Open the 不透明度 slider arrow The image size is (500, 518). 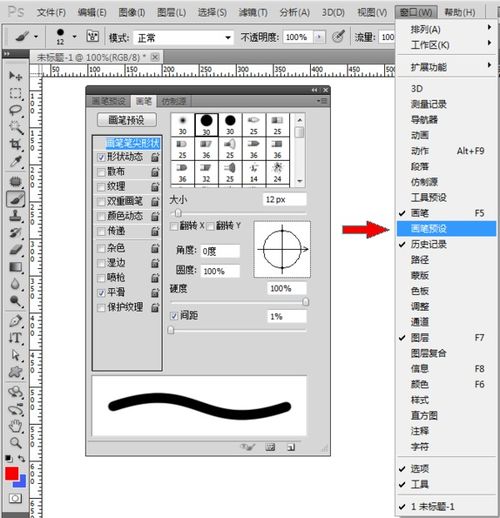coord(319,37)
